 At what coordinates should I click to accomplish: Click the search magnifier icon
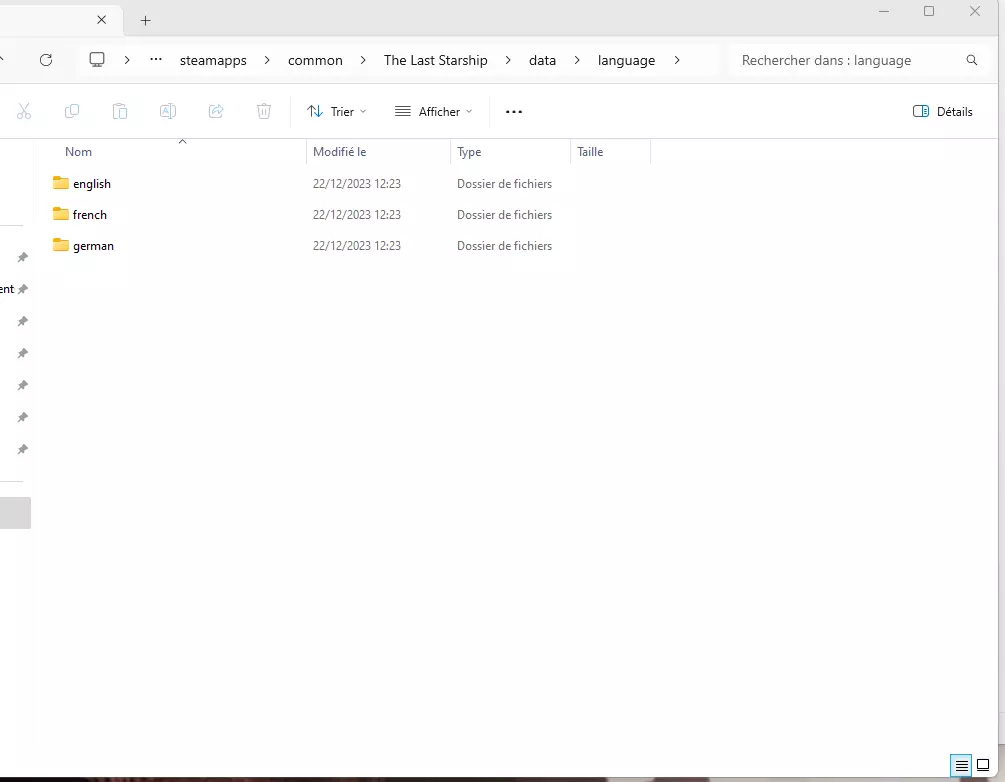click(x=972, y=60)
